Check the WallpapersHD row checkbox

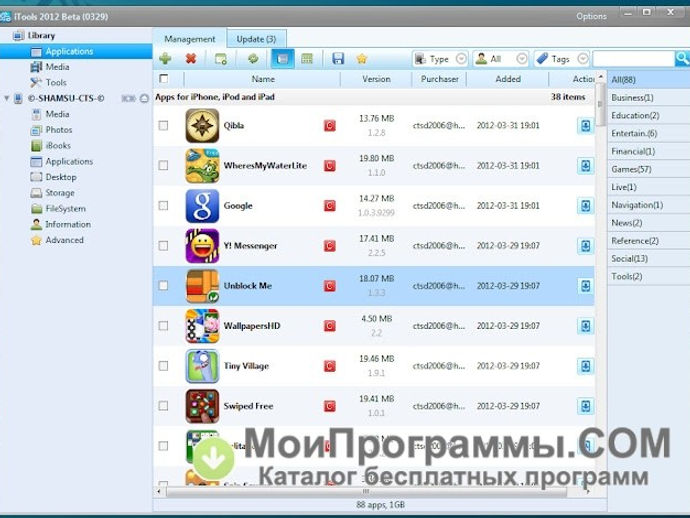point(163,326)
